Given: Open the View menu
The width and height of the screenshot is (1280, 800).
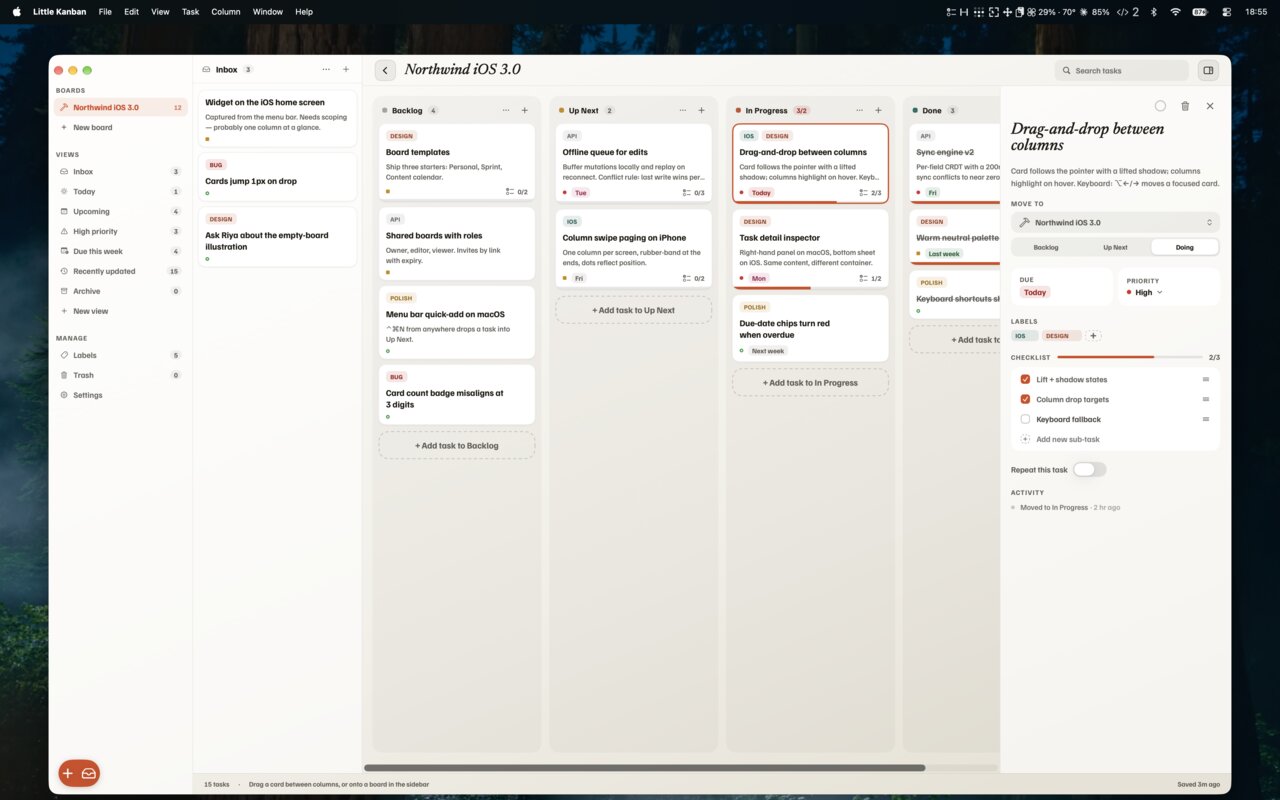Looking at the screenshot, I should click(x=160, y=12).
